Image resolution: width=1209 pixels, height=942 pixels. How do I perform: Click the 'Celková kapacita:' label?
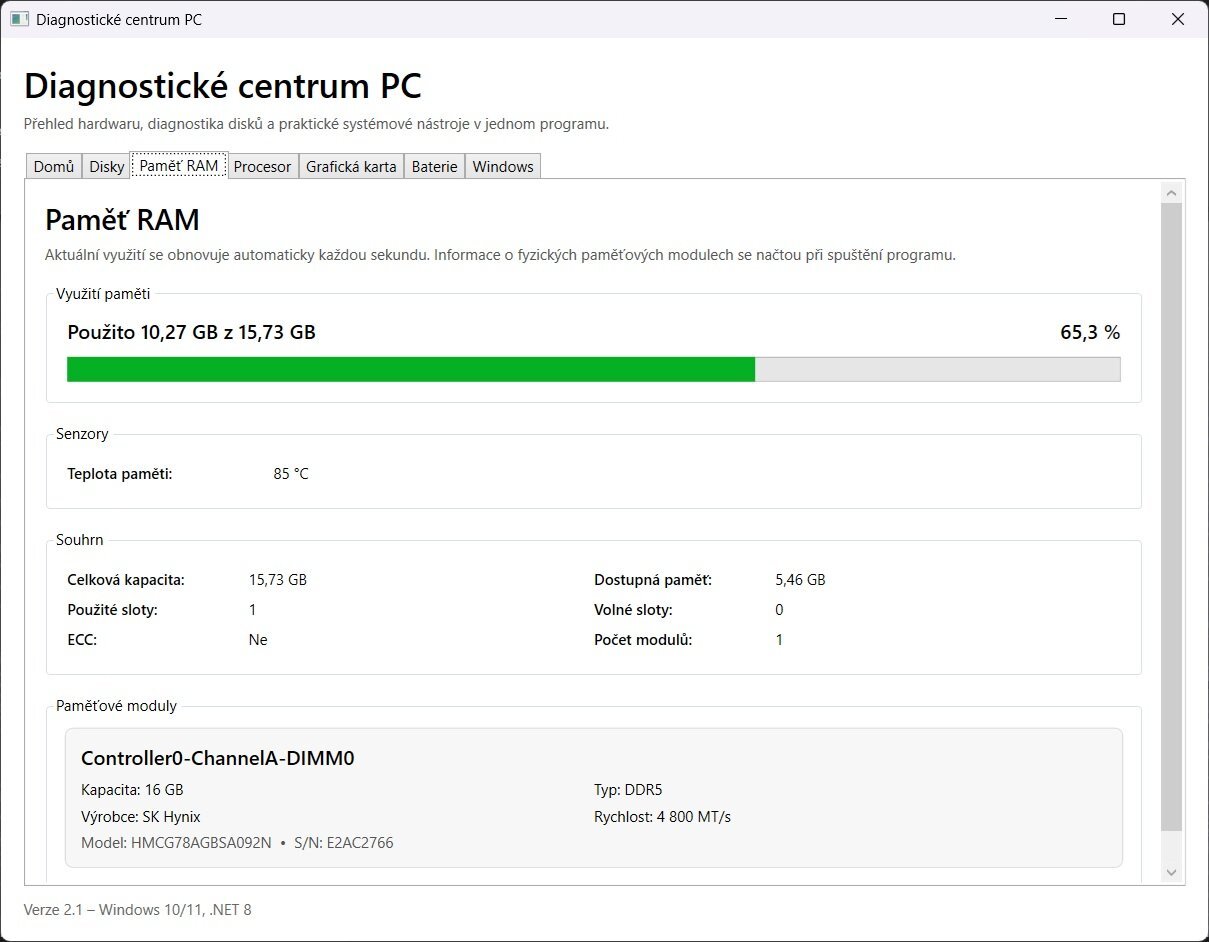click(x=126, y=580)
